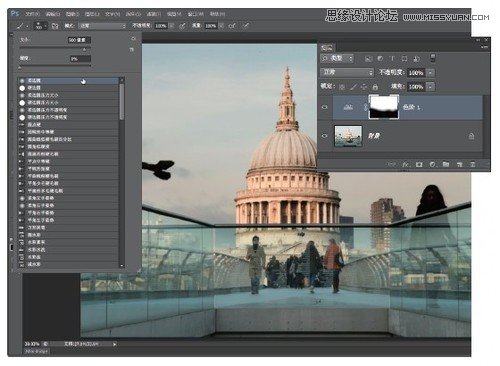Open the Brush tool preset picker icon
This screenshot has height=366, width=500.
pyautogui.click(x=21, y=26)
